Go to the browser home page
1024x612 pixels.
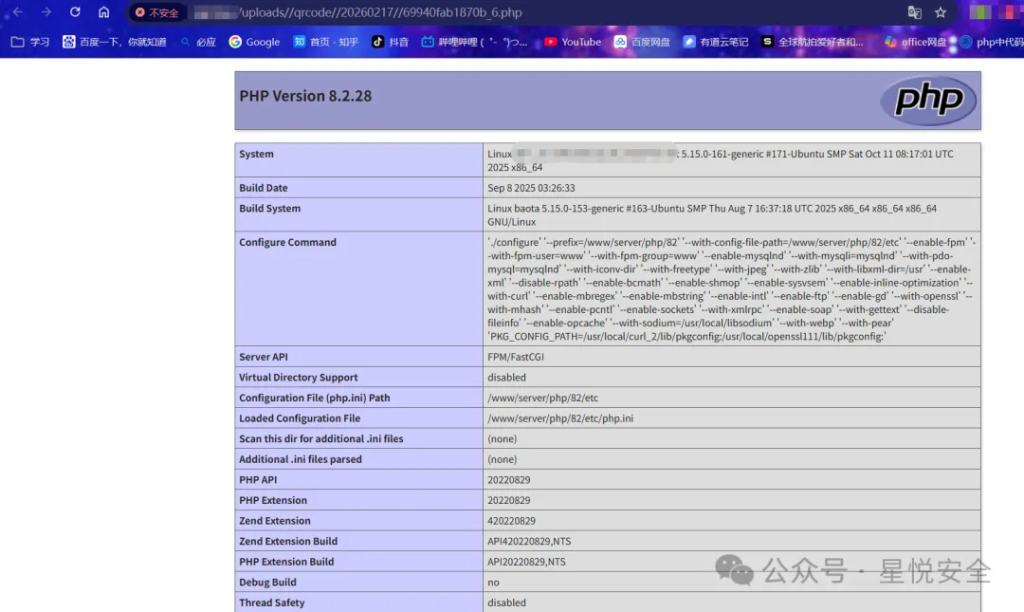coord(104,12)
